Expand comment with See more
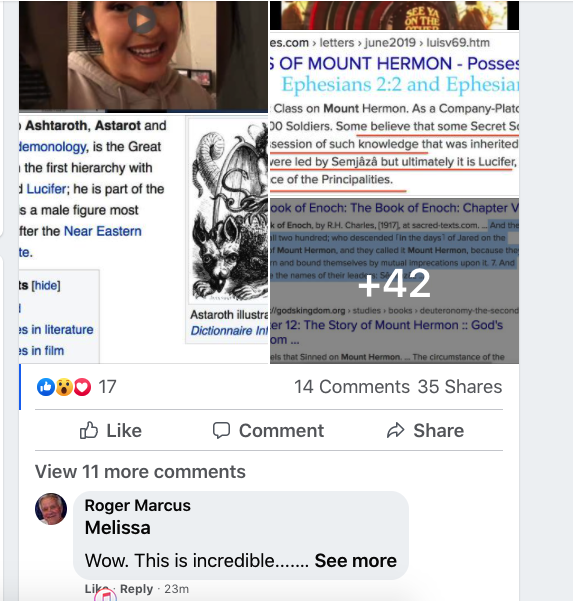This screenshot has height=601, width=573. (x=355, y=561)
